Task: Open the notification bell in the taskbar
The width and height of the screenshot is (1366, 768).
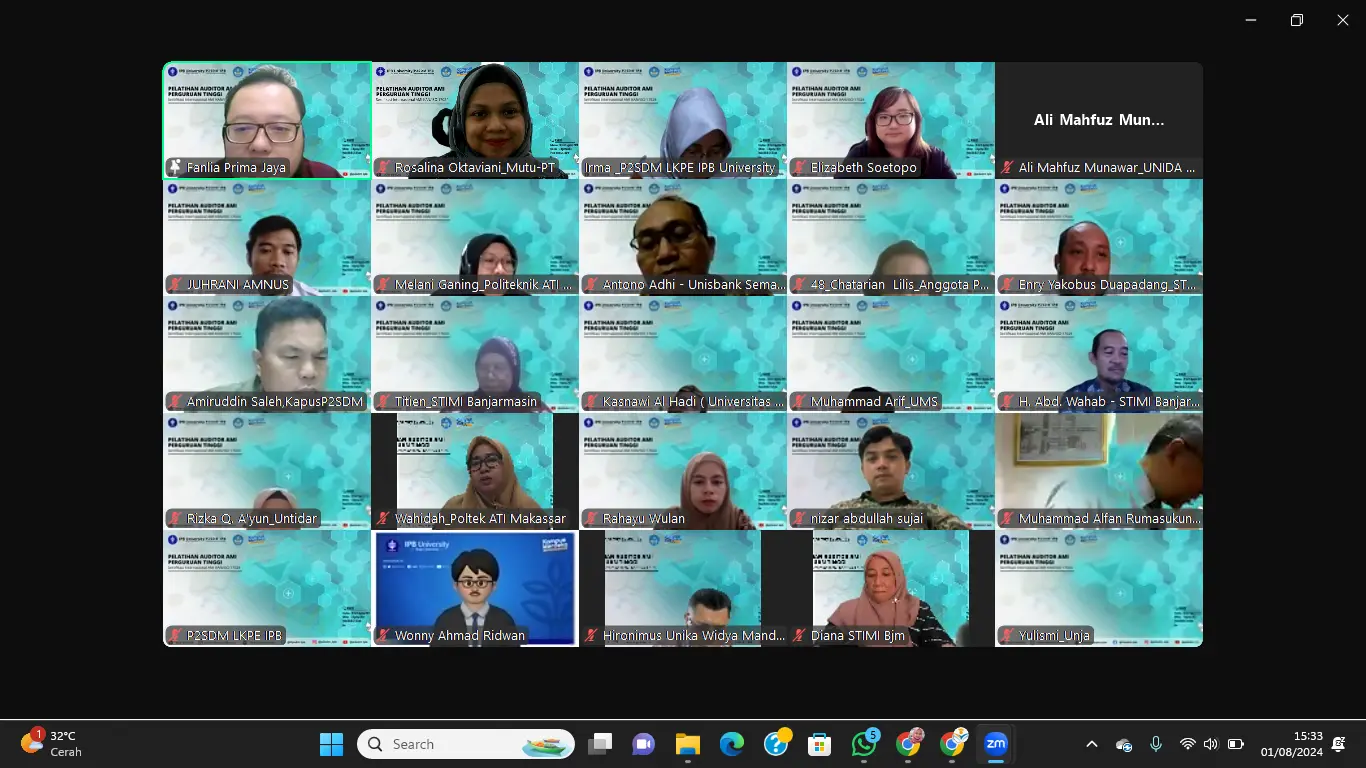Action: (x=1339, y=744)
